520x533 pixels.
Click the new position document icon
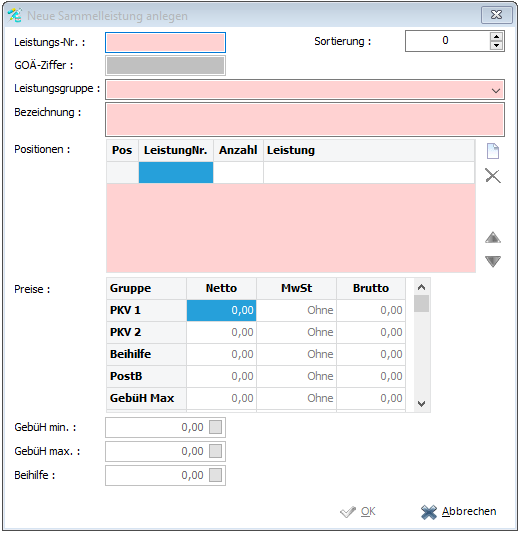(493, 151)
